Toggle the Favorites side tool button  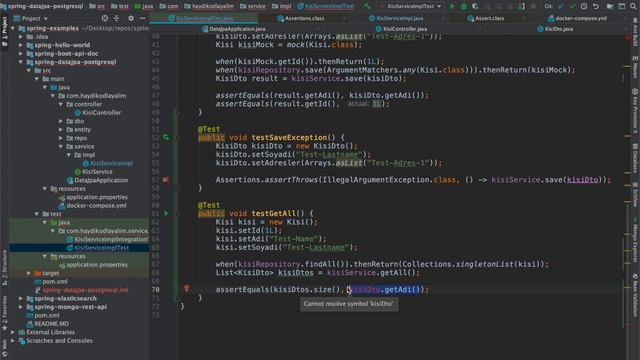[4, 312]
